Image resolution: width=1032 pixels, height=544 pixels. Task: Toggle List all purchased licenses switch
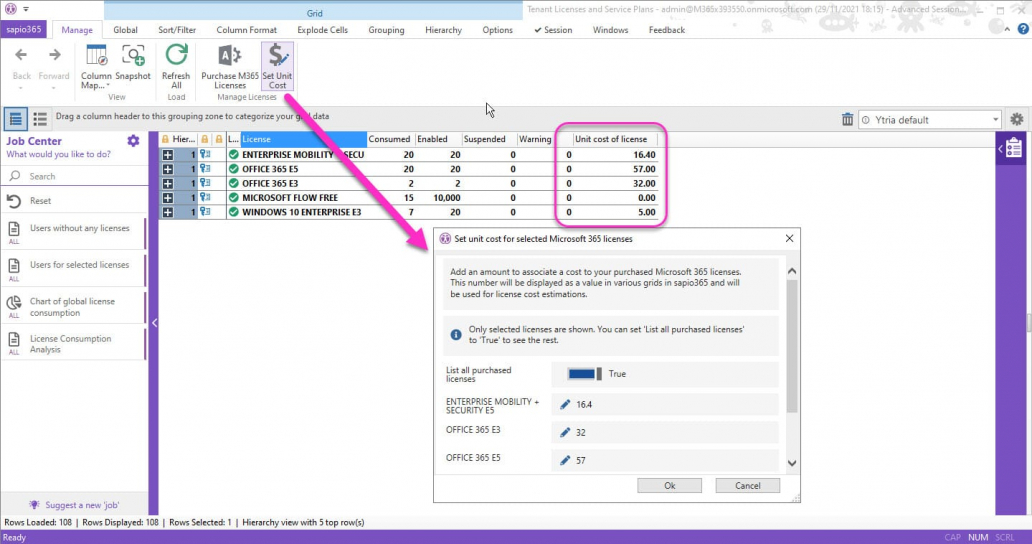[x=584, y=374]
